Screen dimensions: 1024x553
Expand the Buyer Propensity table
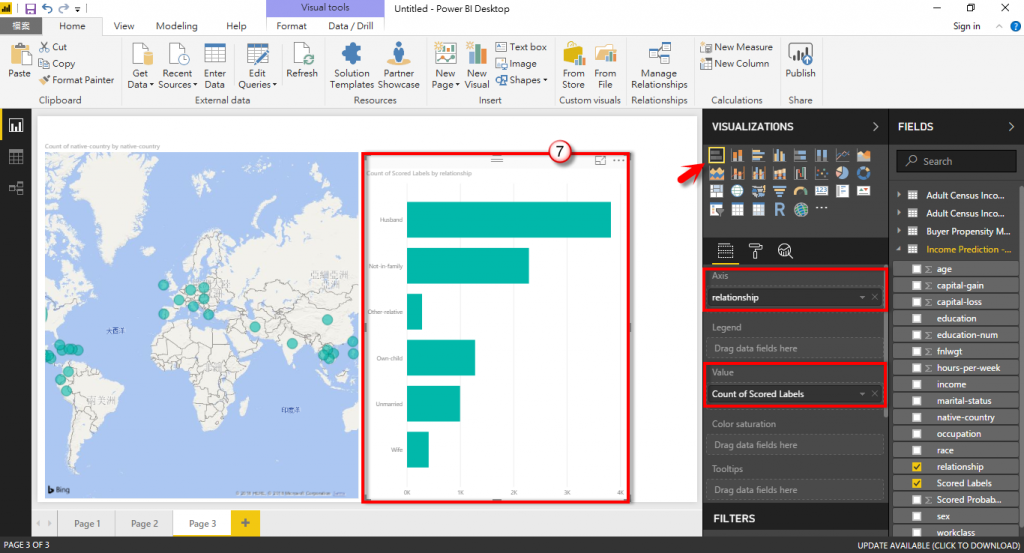coord(899,231)
